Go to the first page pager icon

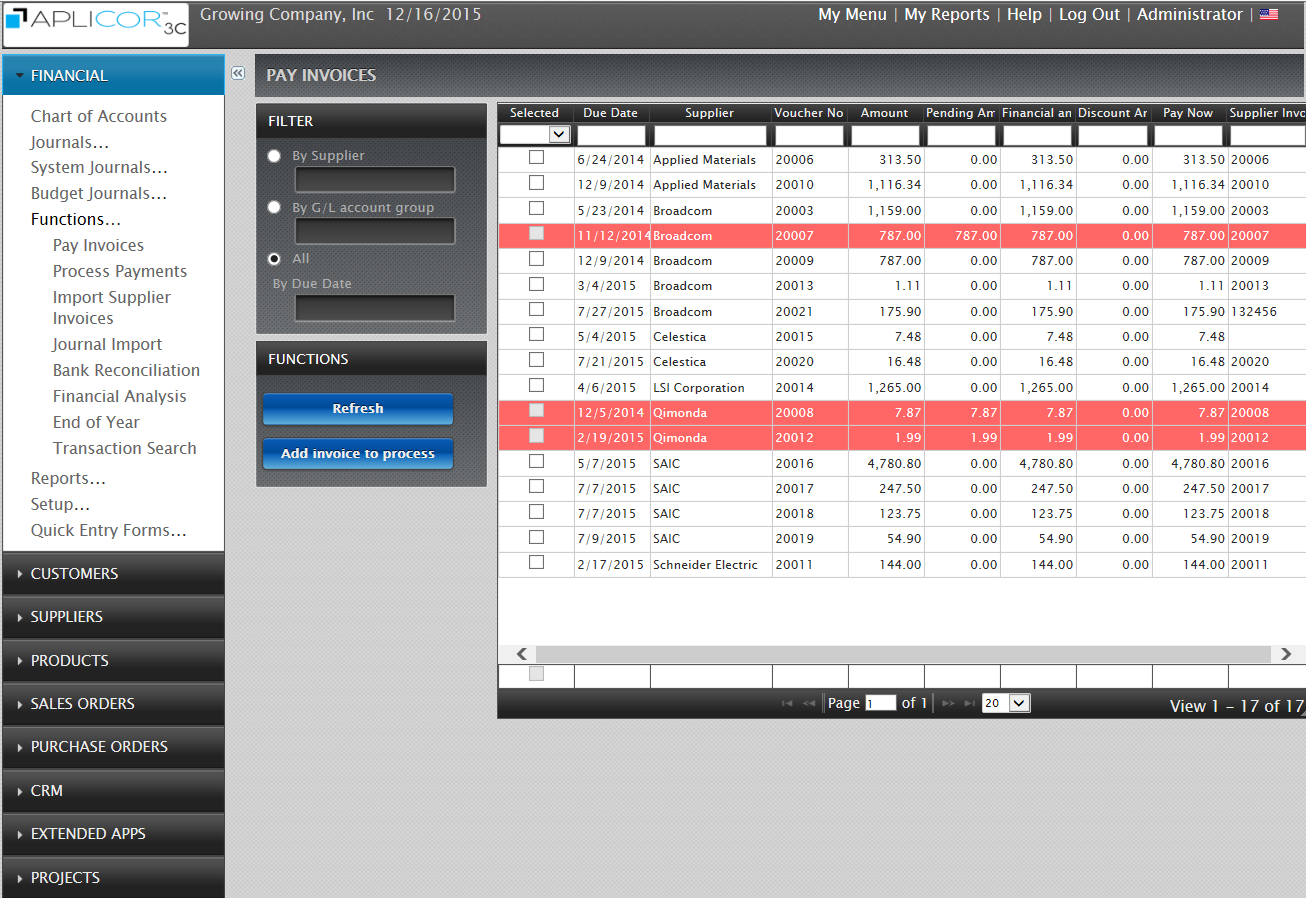point(787,704)
